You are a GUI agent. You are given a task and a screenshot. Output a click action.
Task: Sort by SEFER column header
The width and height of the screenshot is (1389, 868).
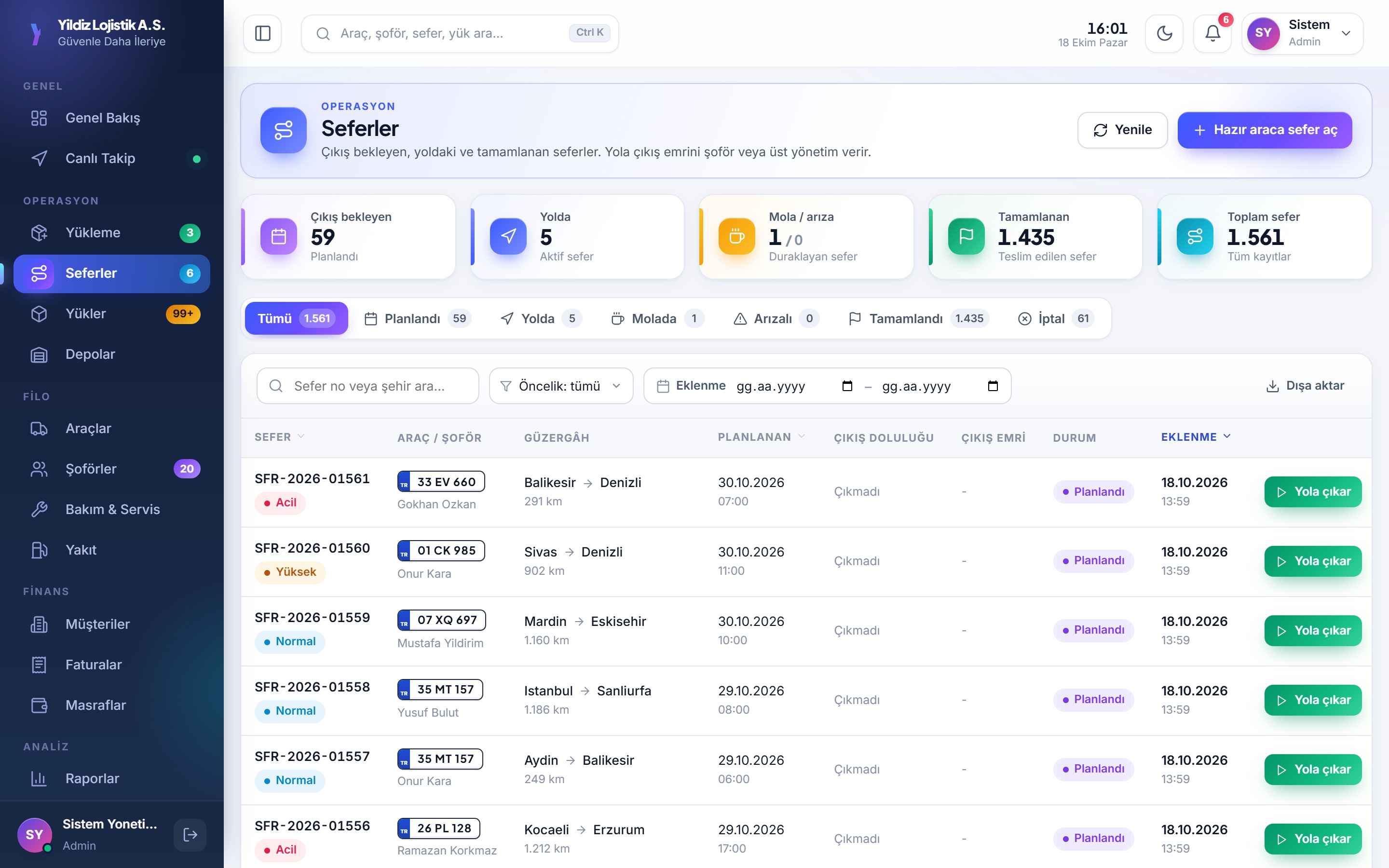point(280,437)
